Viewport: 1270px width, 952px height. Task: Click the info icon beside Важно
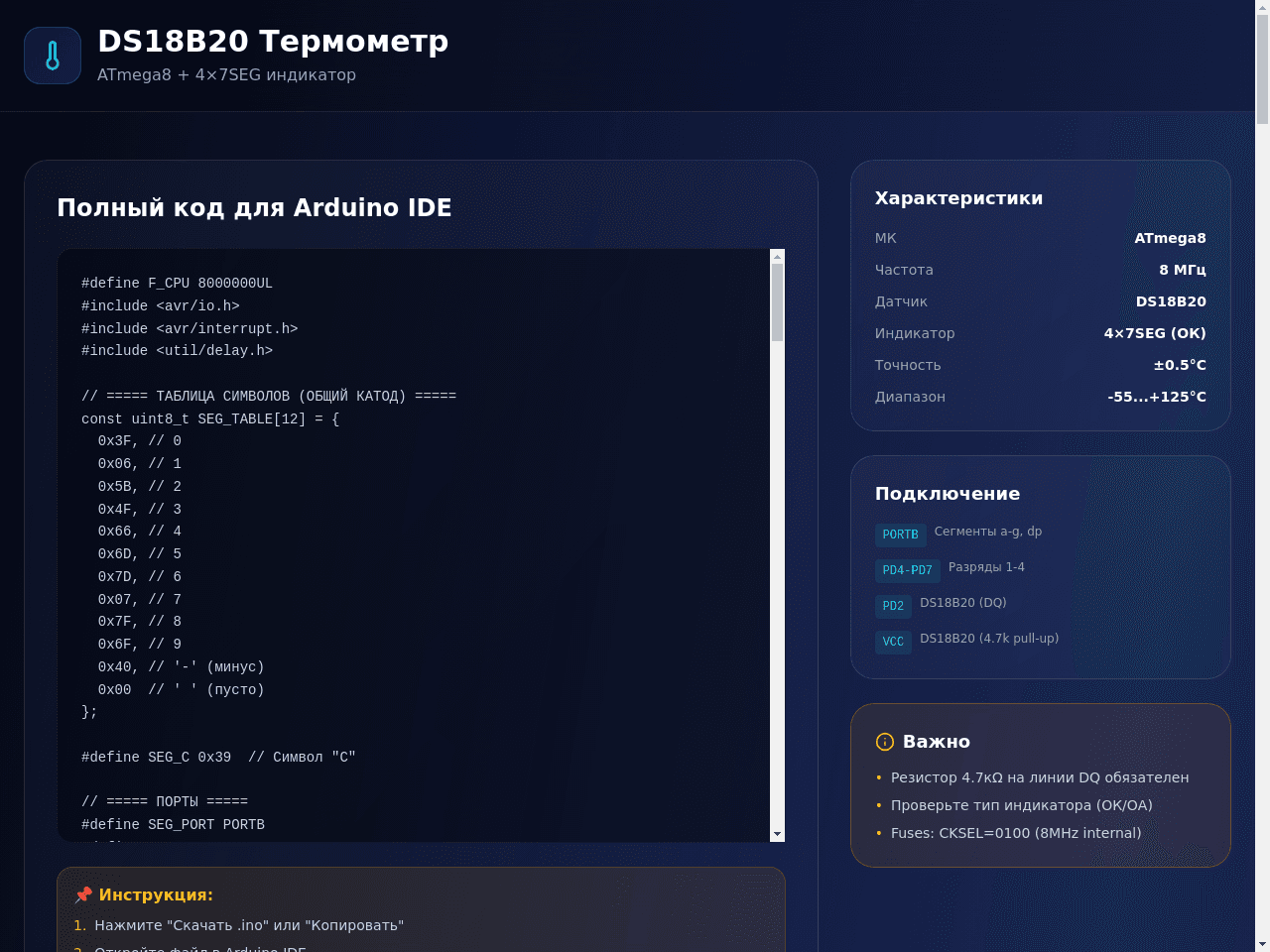tap(885, 742)
